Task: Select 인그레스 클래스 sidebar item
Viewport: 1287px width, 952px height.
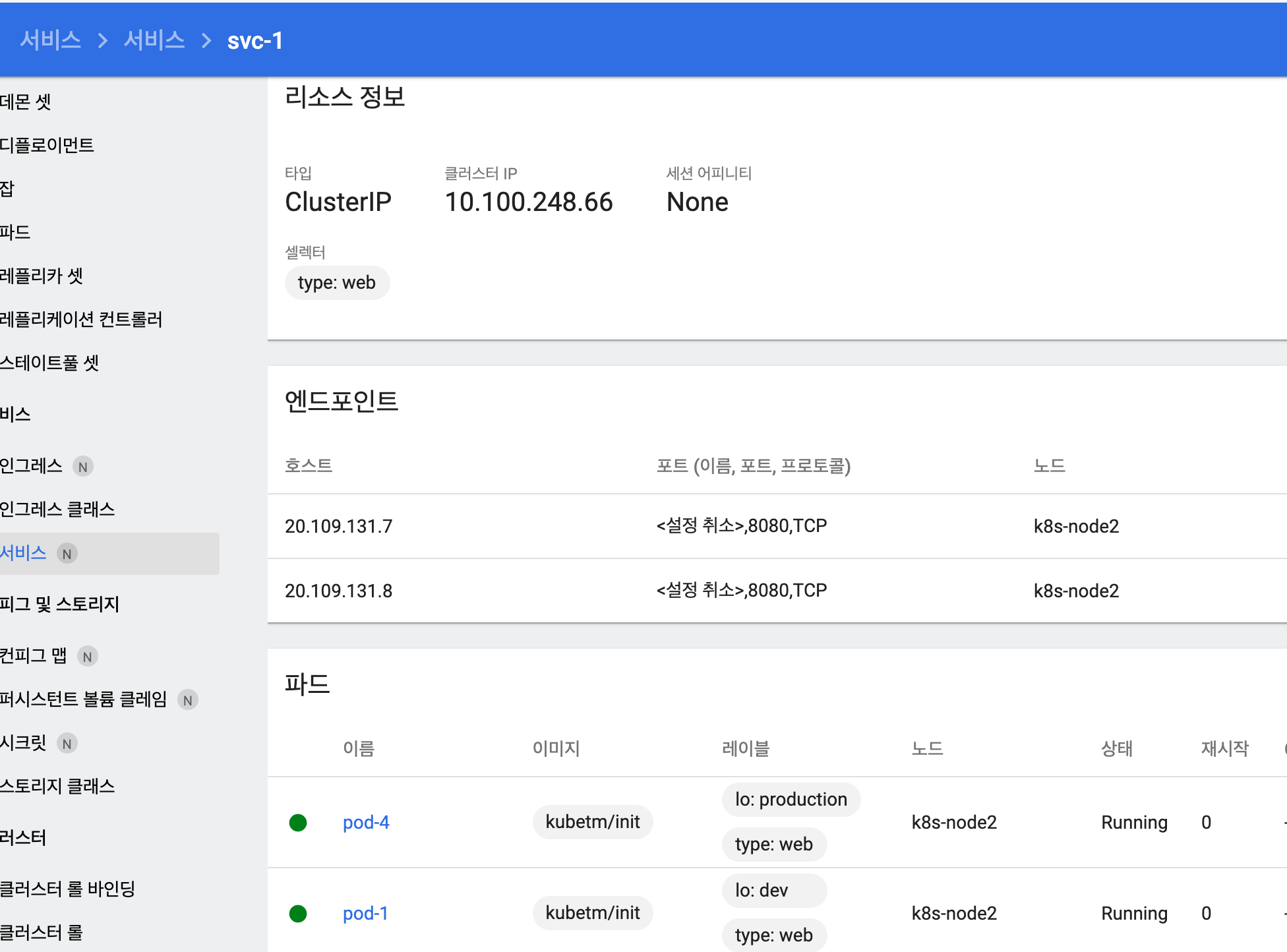Action: (x=58, y=509)
